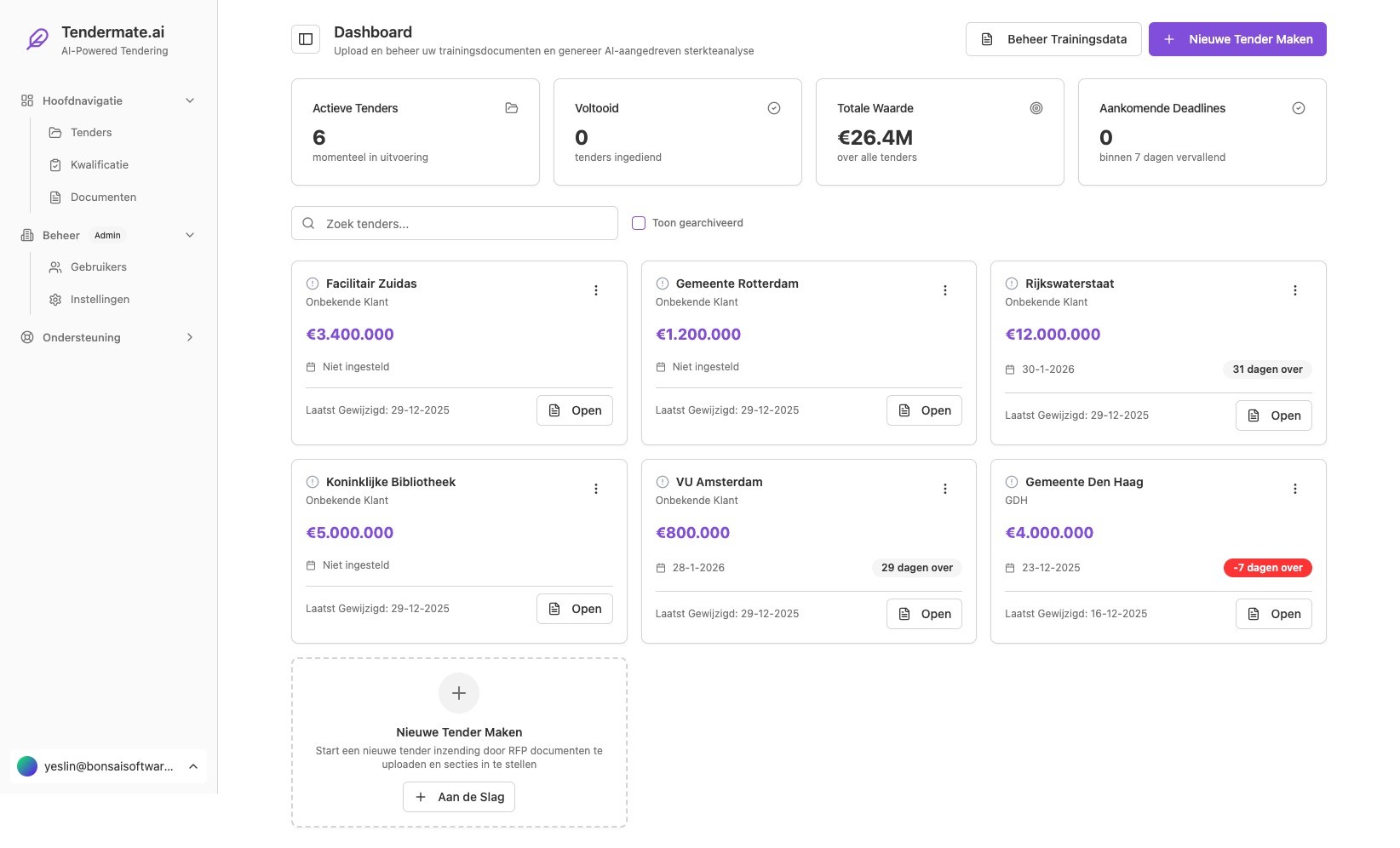Viewport: 1400px width, 848px height.
Task: Select Gebruikers in the Beheer menu
Action: [98, 266]
